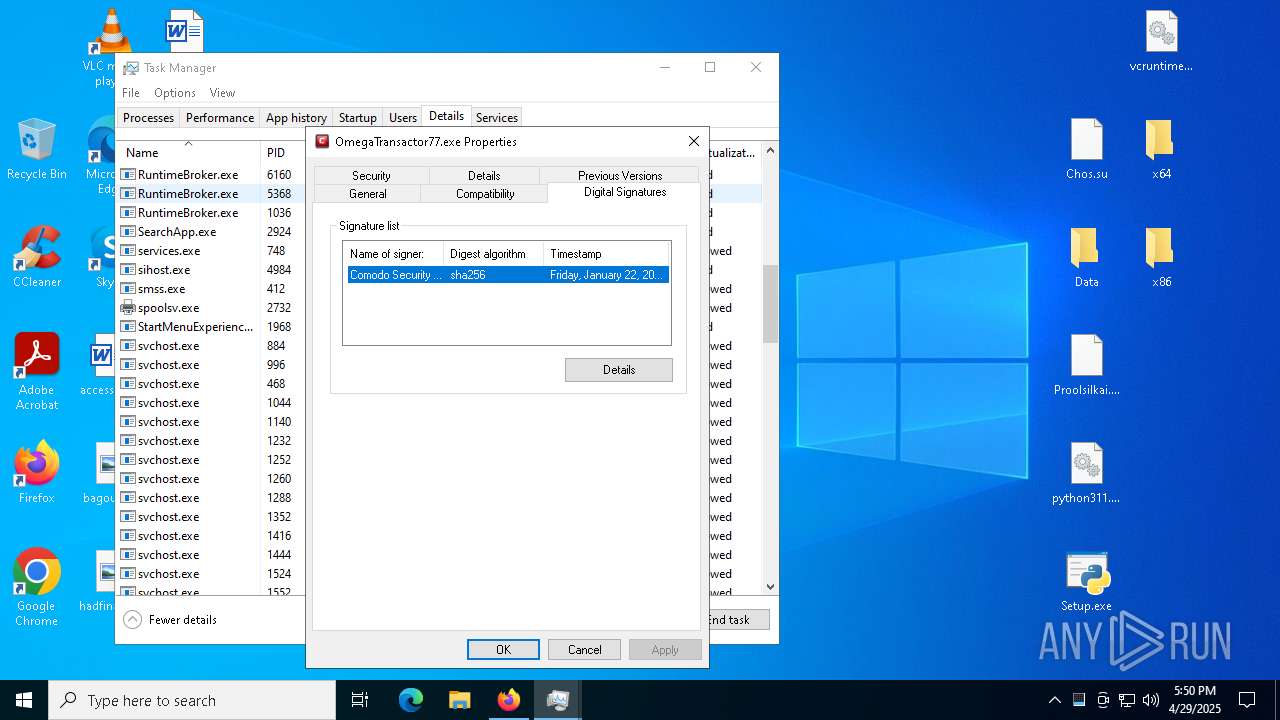Viewport: 1280px width, 720px height.
Task: Sort Task Manager list by Name column
Action: click(x=189, y=152)
